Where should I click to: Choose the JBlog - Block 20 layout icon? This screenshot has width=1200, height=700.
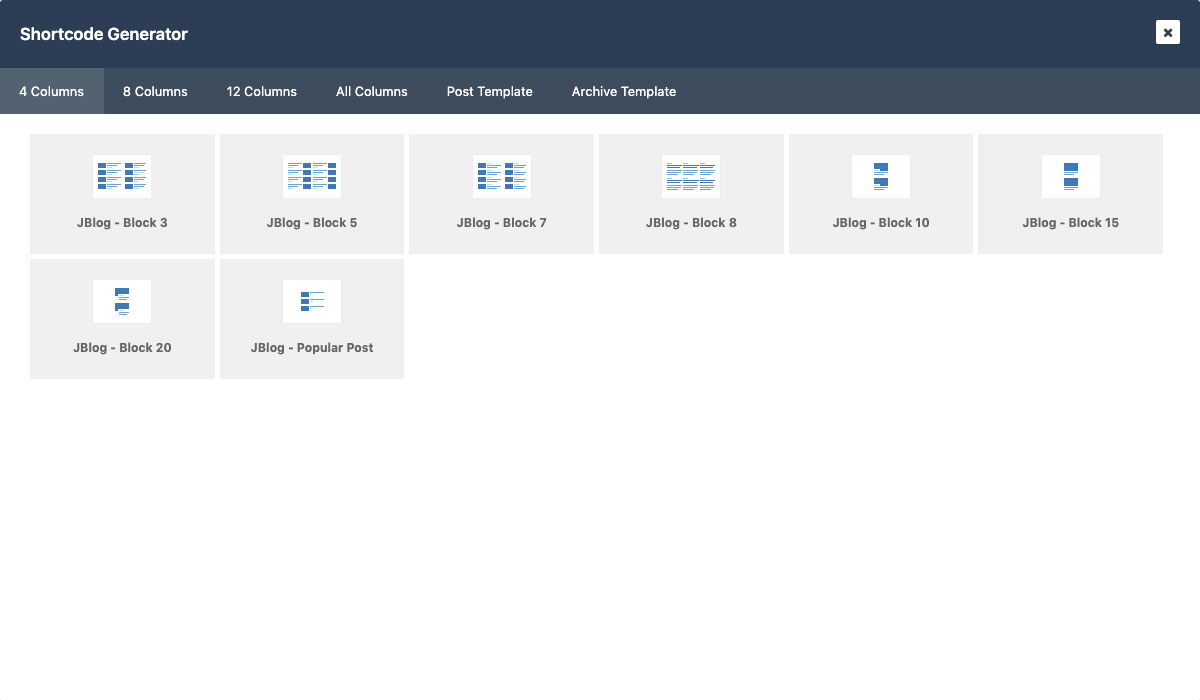[x=122, y=301]
